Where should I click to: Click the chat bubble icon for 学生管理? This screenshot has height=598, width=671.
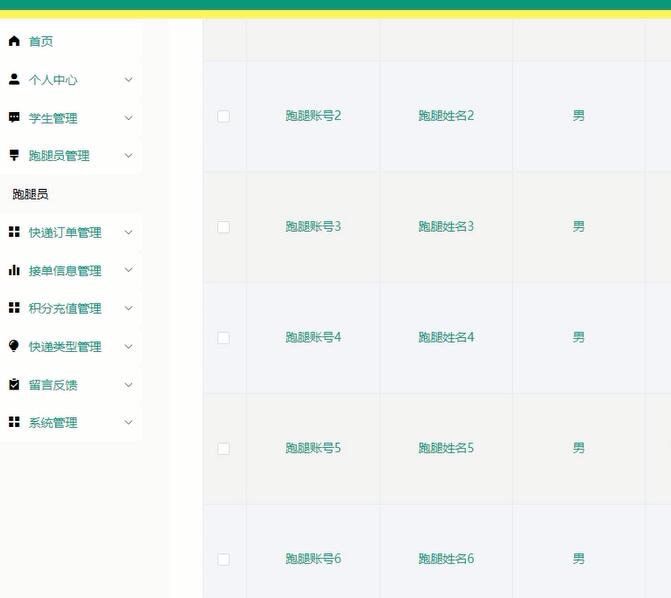[14, 117]
